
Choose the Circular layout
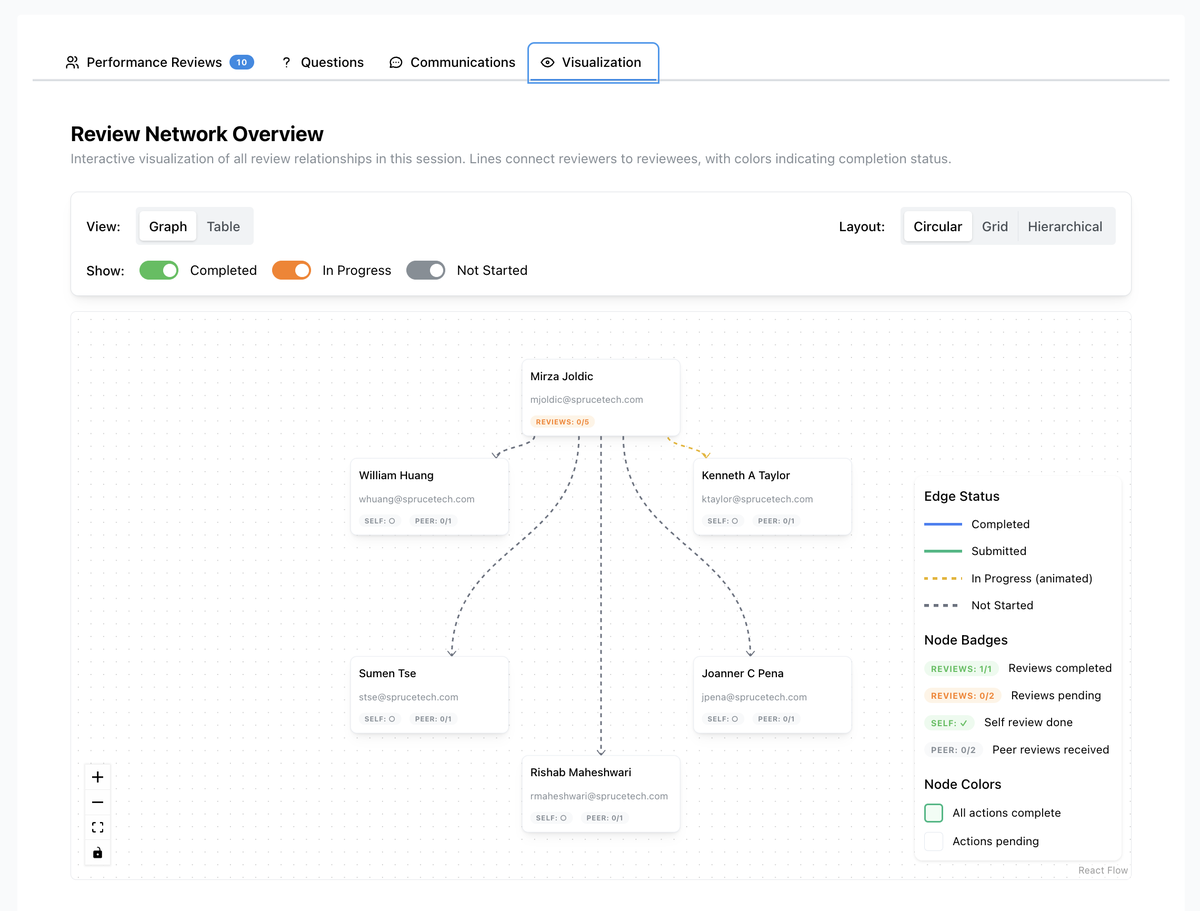click(938, 226)
